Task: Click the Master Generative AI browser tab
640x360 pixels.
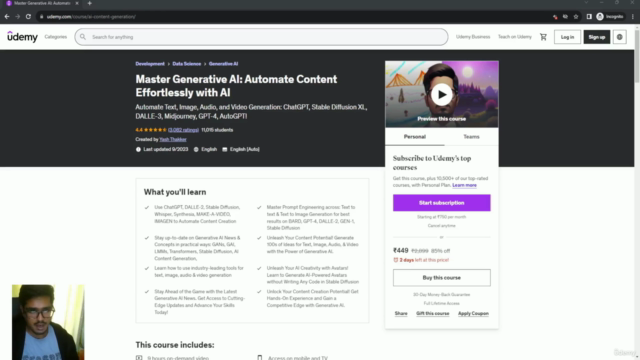Action: (42, 3)
